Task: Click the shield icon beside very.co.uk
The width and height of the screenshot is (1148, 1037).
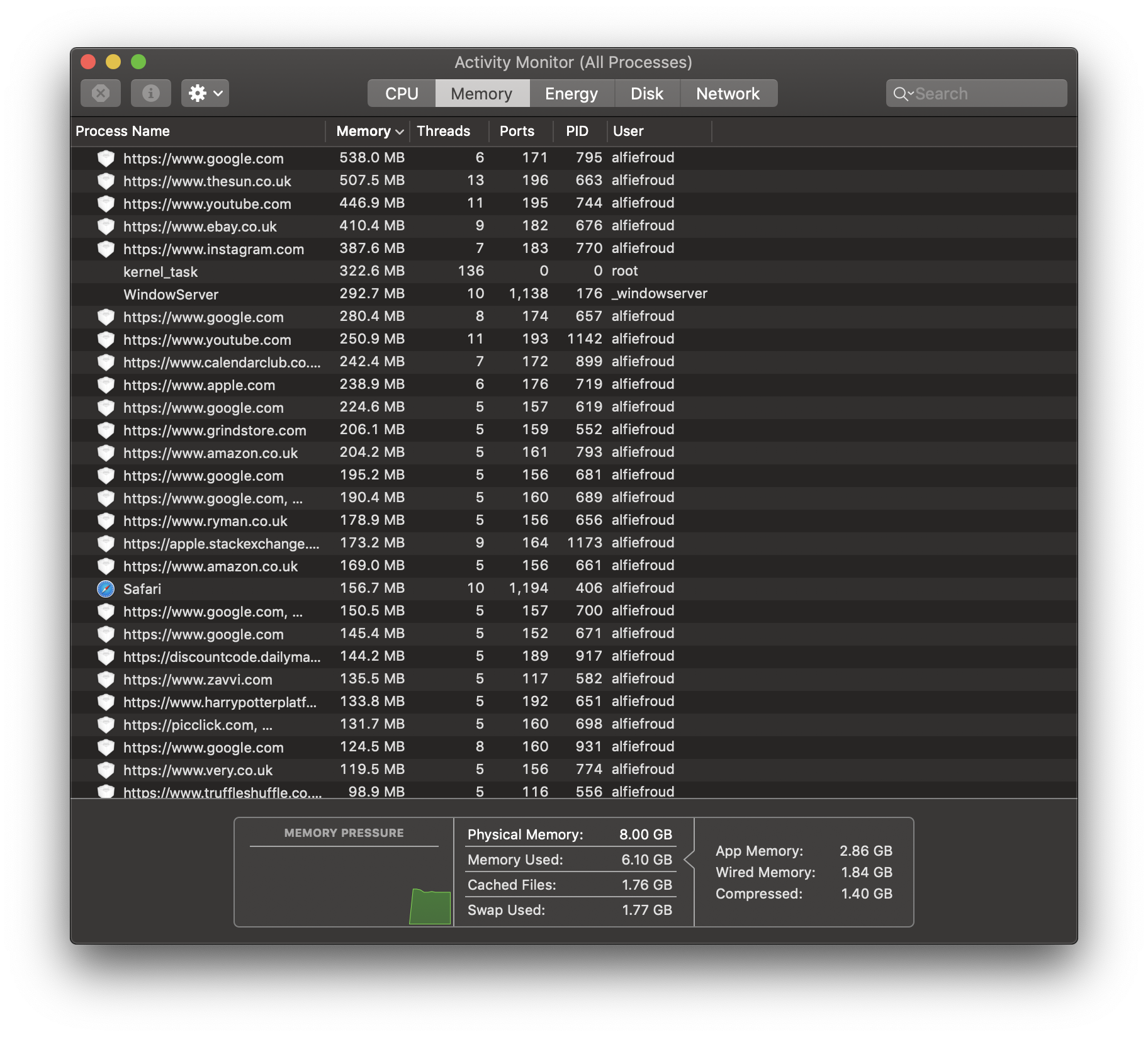Action: 106,770
